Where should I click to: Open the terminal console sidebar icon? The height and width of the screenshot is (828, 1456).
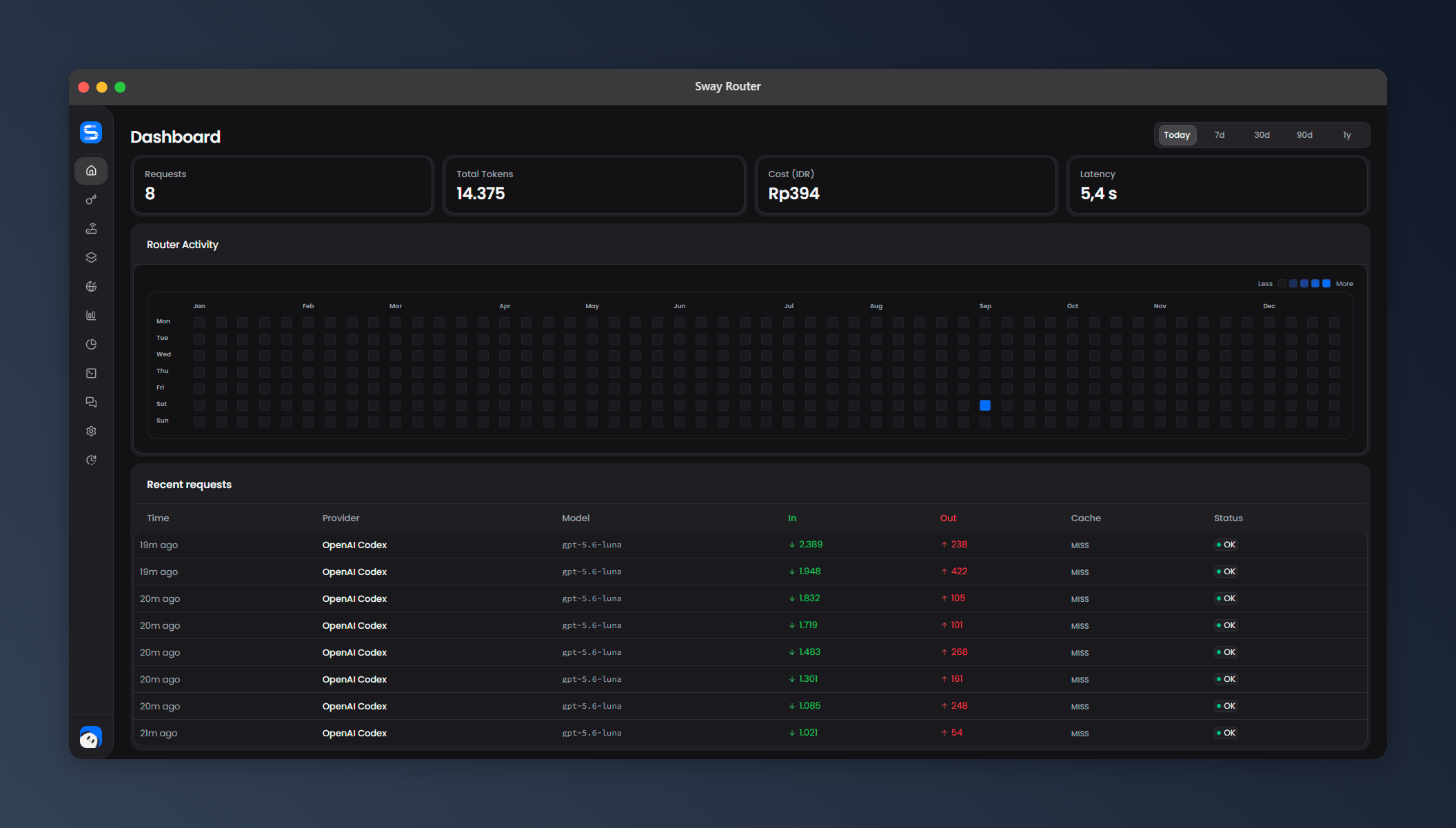coord(91,373)
